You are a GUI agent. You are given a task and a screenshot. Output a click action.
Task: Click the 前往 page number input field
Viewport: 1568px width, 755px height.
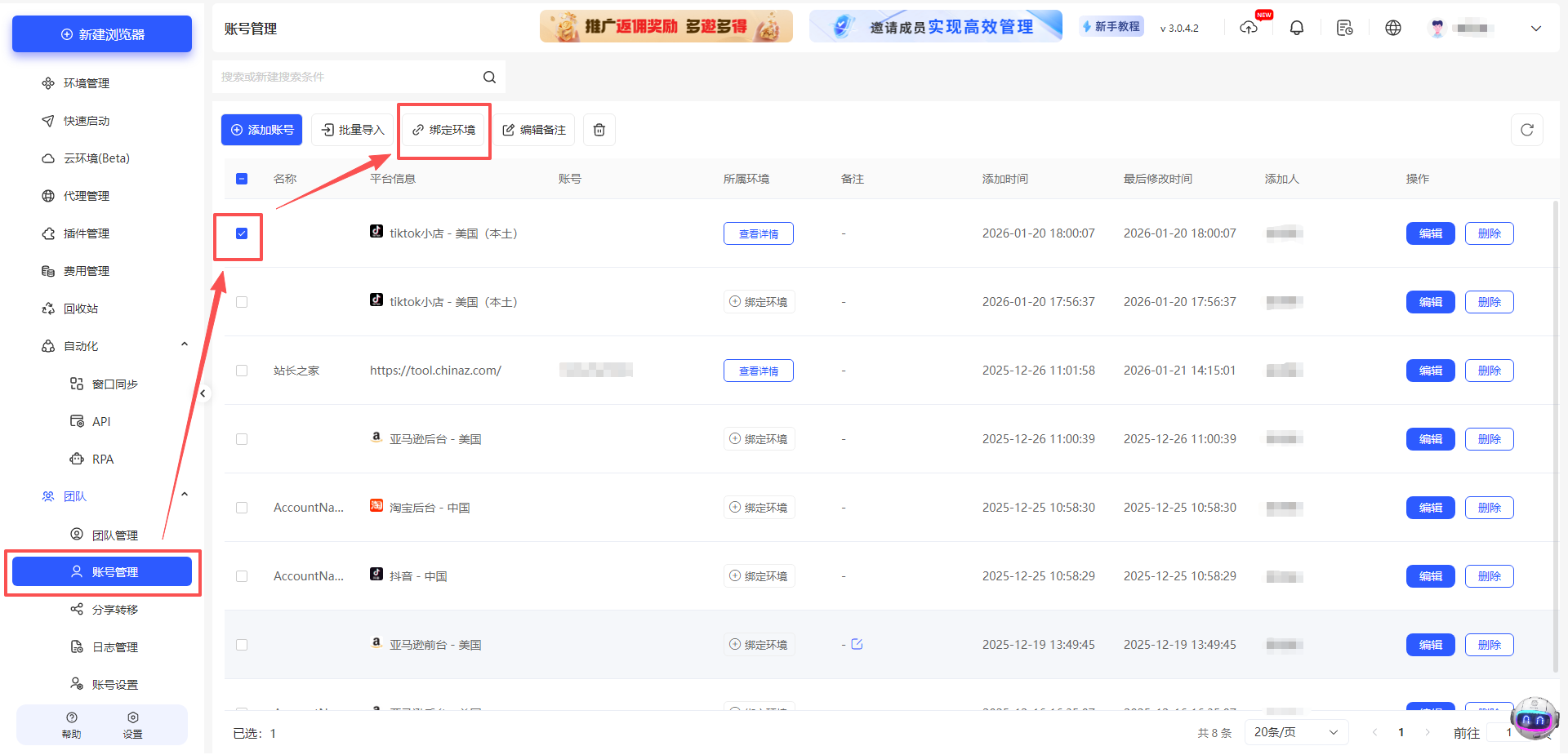1509,732
